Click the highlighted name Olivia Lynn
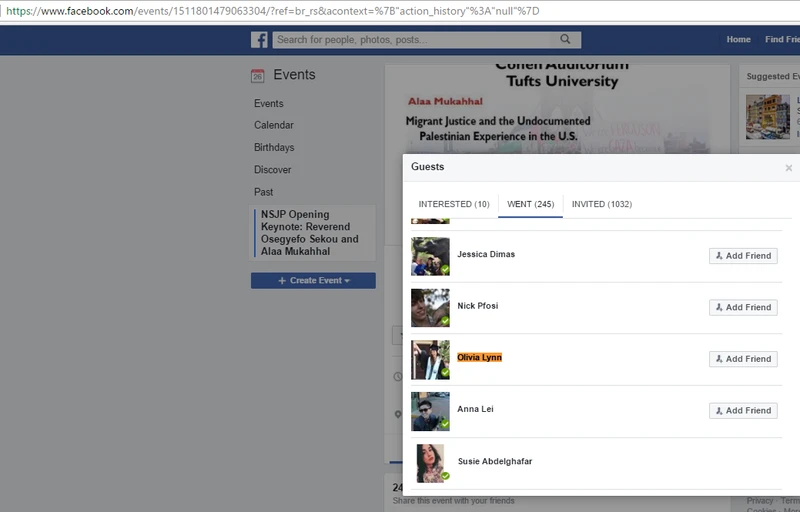 (480, 357)
